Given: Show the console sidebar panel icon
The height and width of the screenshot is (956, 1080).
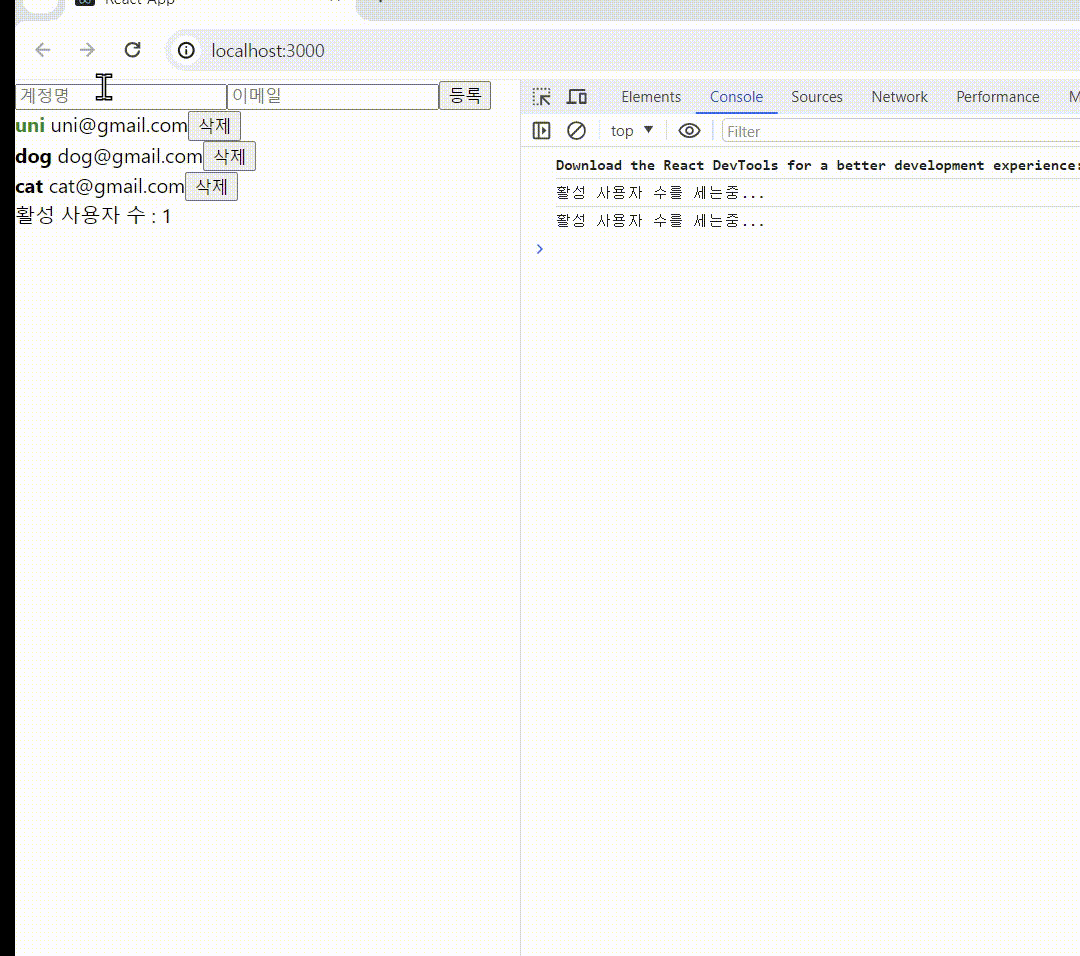Looking at the screenshot, I should (541, 130).
